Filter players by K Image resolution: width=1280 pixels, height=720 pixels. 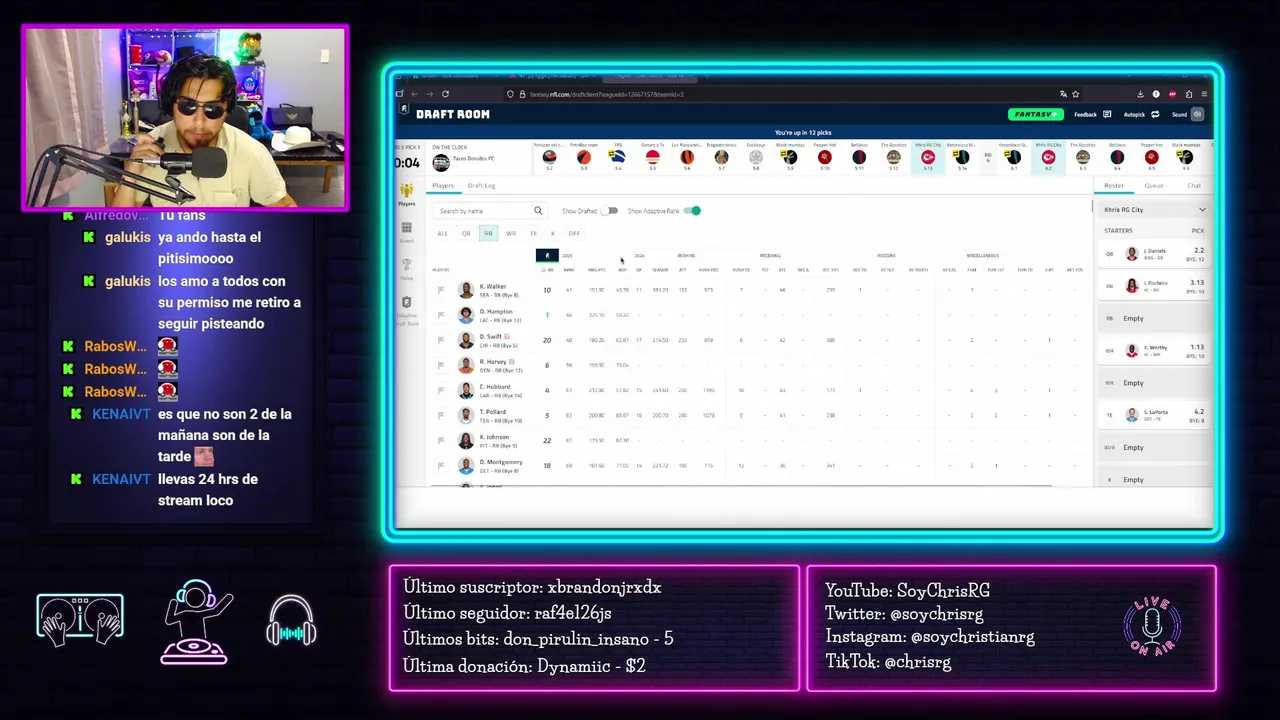pos(553,233)
